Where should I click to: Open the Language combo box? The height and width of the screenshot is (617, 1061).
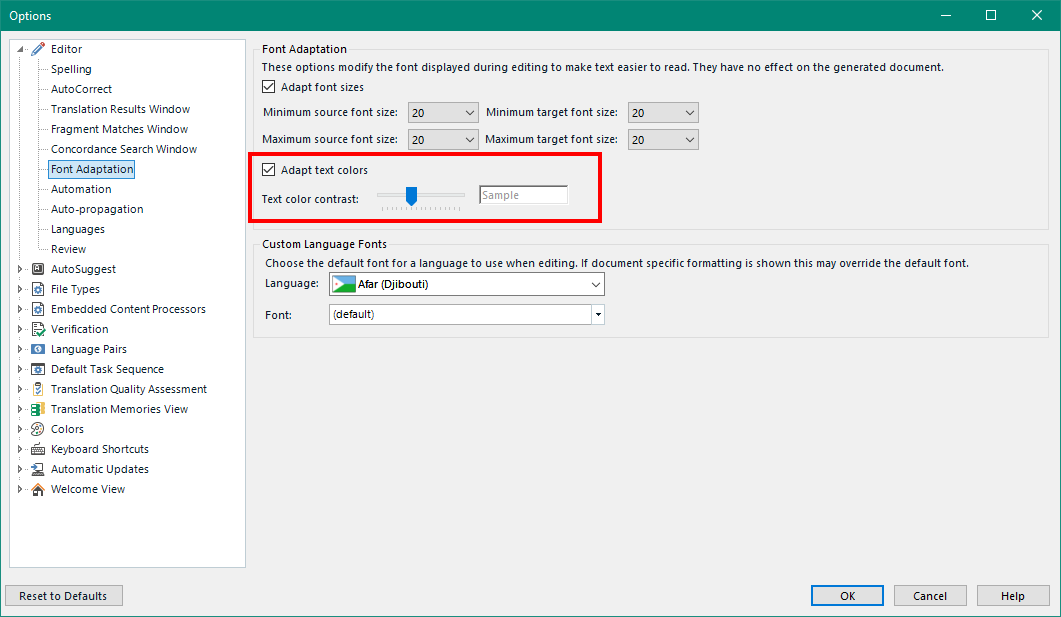(467, 284)
